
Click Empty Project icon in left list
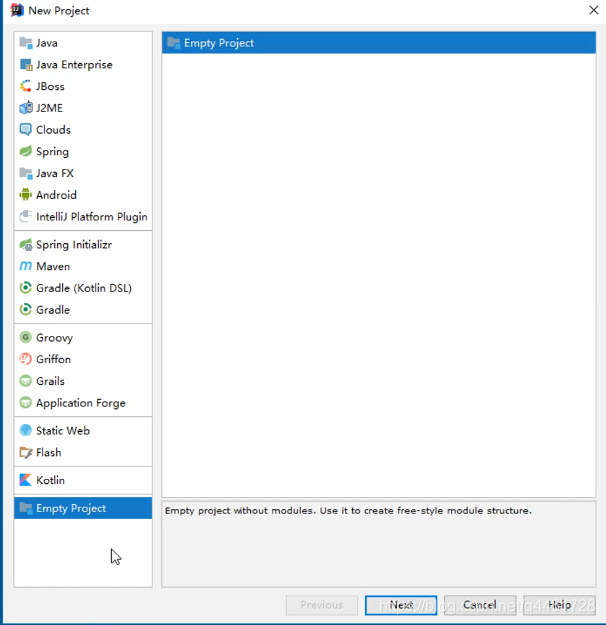26,508
